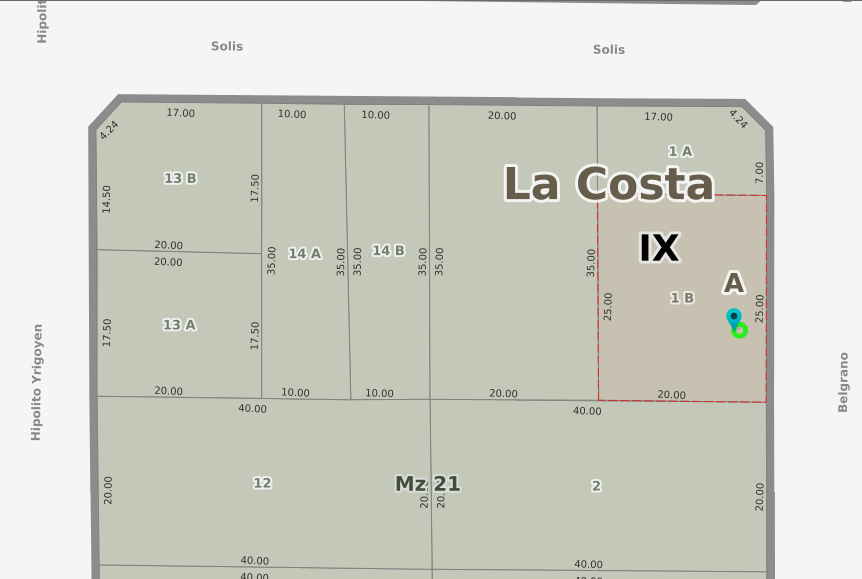Click the La Costa district label
The image size is (862, 579).
608,185
